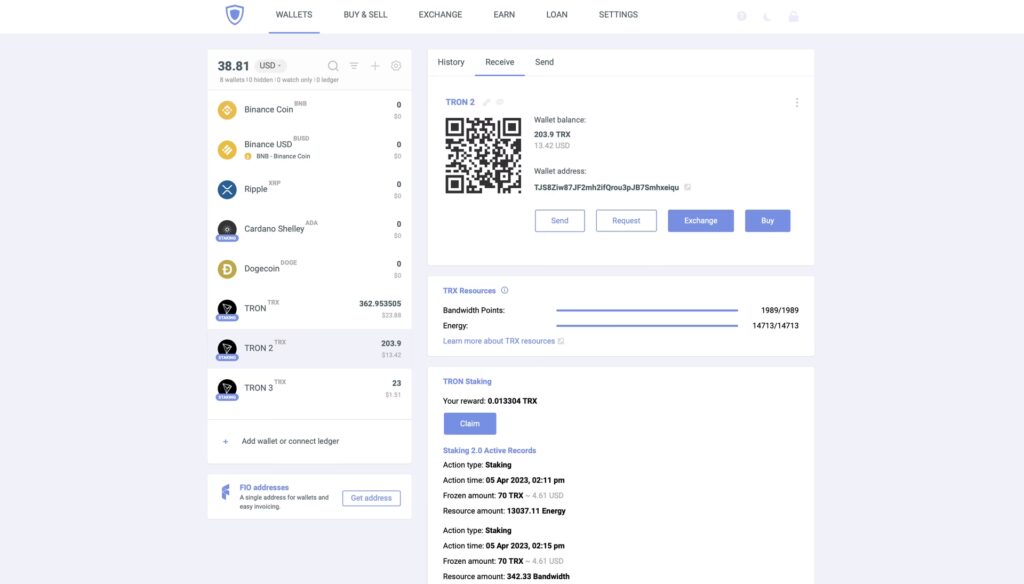Edit the TRON 2 wallet name
Screen dimensions: 1024x584
(487, 102)
